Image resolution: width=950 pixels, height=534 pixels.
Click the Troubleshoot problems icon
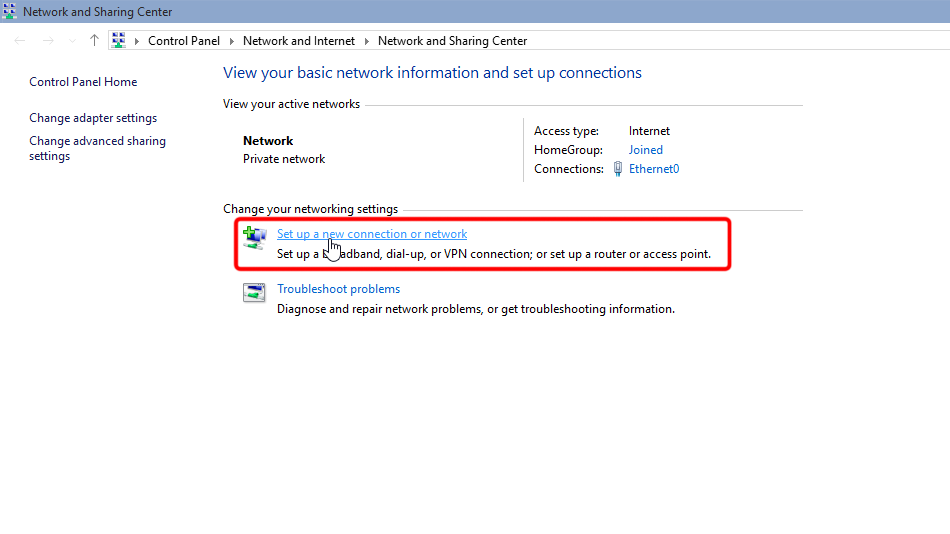tap(254, 293)
